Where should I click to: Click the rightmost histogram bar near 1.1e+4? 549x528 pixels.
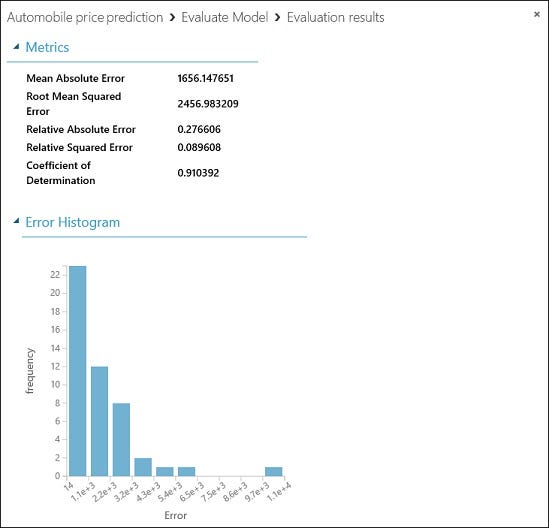pos(274,471)
